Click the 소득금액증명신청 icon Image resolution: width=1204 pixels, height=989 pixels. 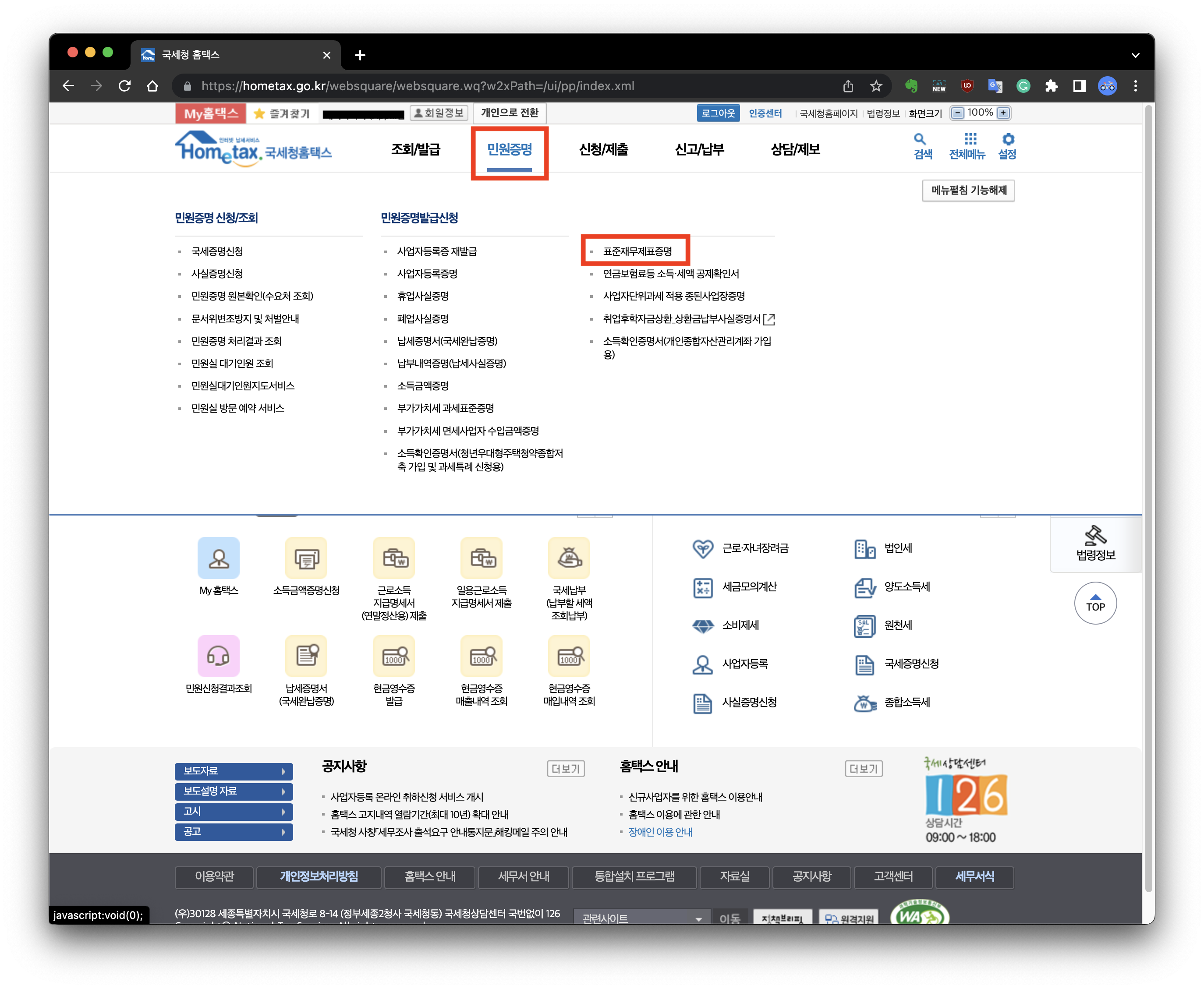point(306,558)
